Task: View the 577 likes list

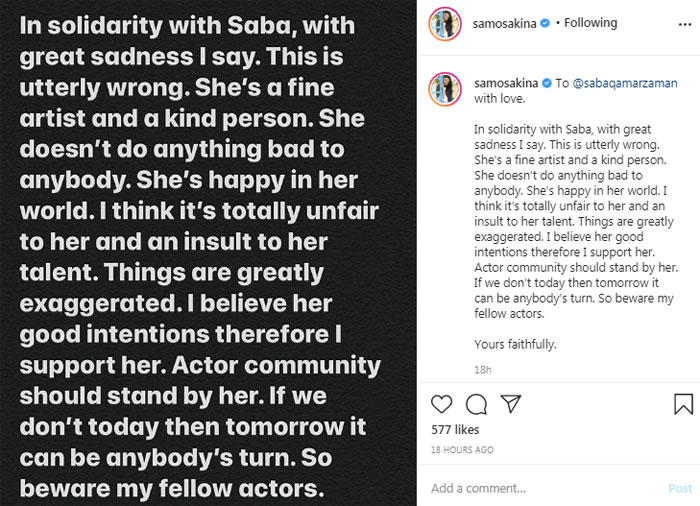Action: click(455, 430)
